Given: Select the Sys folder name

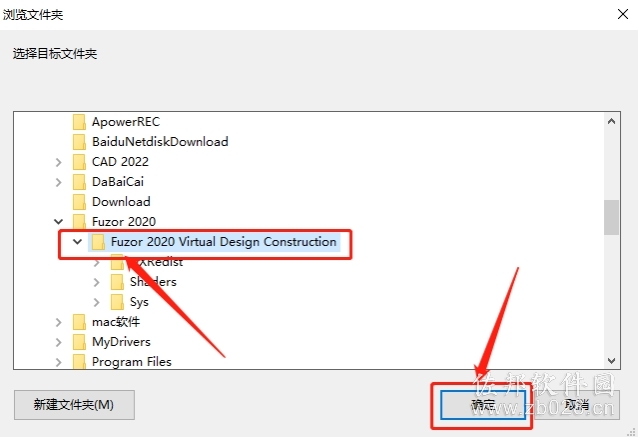Looking at the screenshot, I should pos(139,302).
